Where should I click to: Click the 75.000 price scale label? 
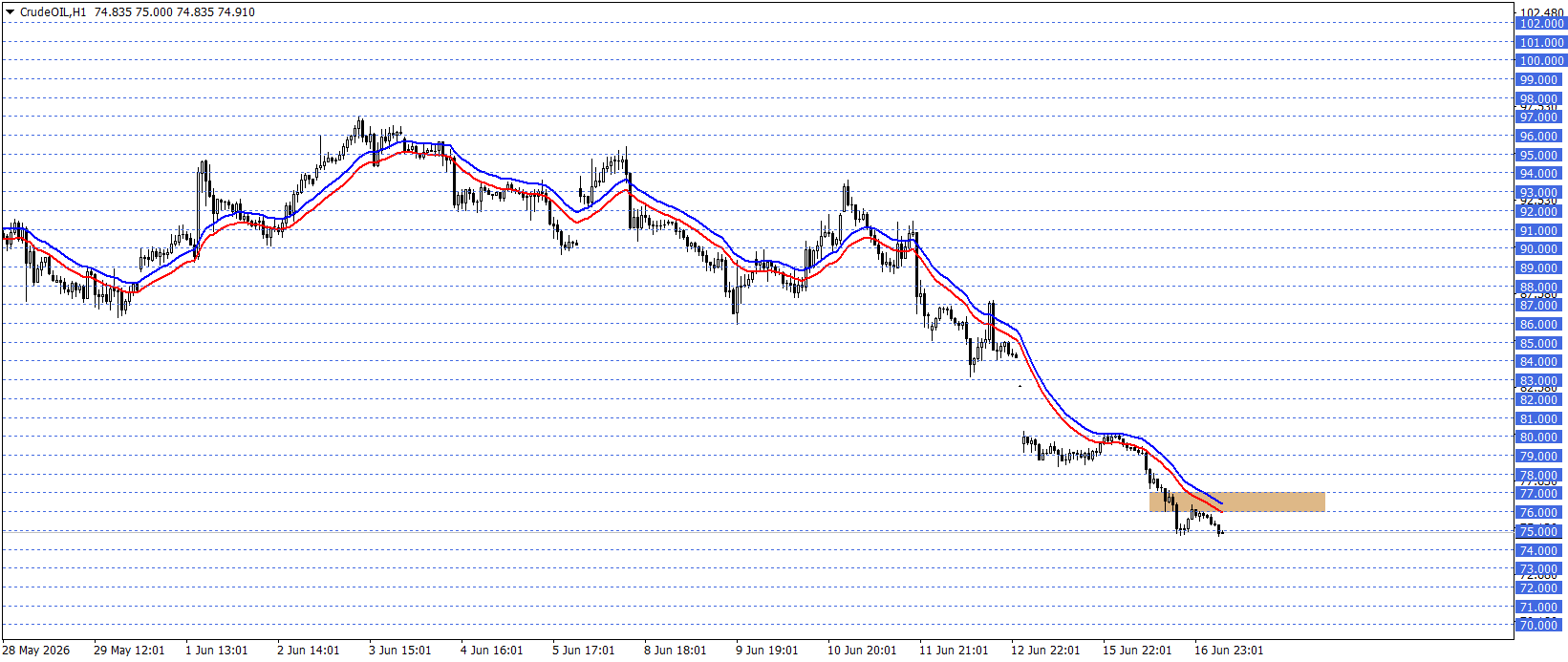tap(1541, 532)
